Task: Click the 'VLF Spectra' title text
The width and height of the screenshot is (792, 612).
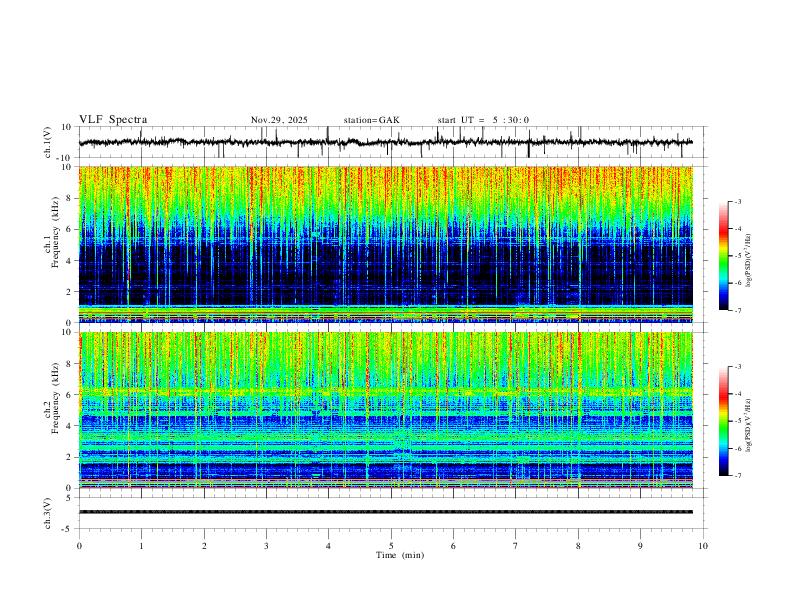Action: click(113, 119)
